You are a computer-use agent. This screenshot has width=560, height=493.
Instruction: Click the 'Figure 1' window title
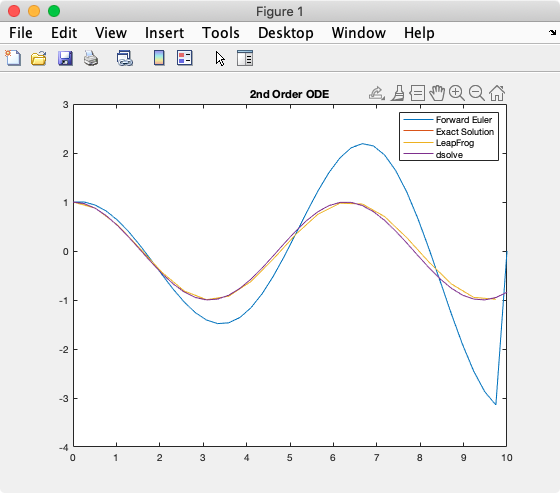coord(280,11)
